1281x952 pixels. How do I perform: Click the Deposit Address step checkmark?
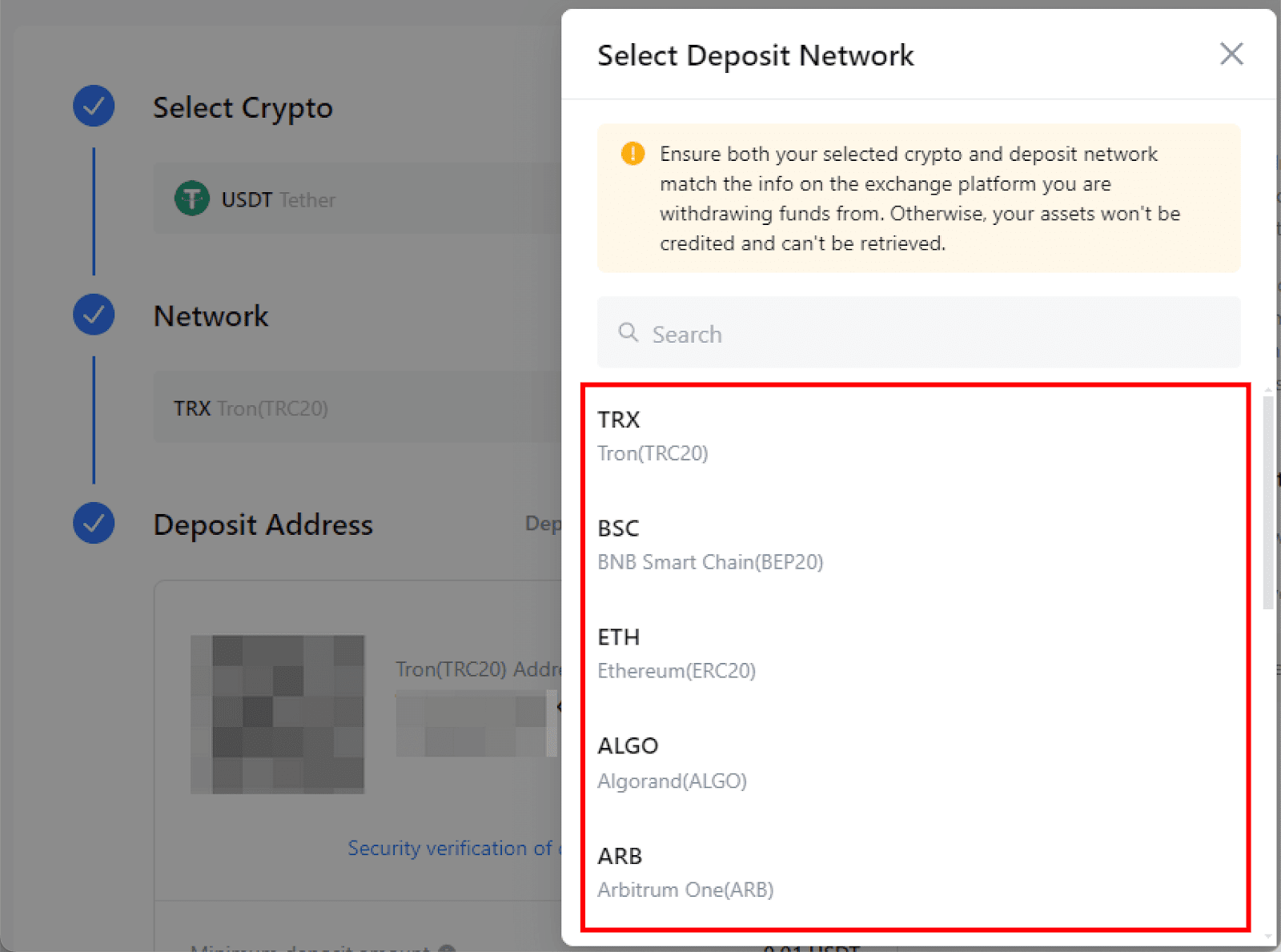pyautogui.click(x=94, y=524)
